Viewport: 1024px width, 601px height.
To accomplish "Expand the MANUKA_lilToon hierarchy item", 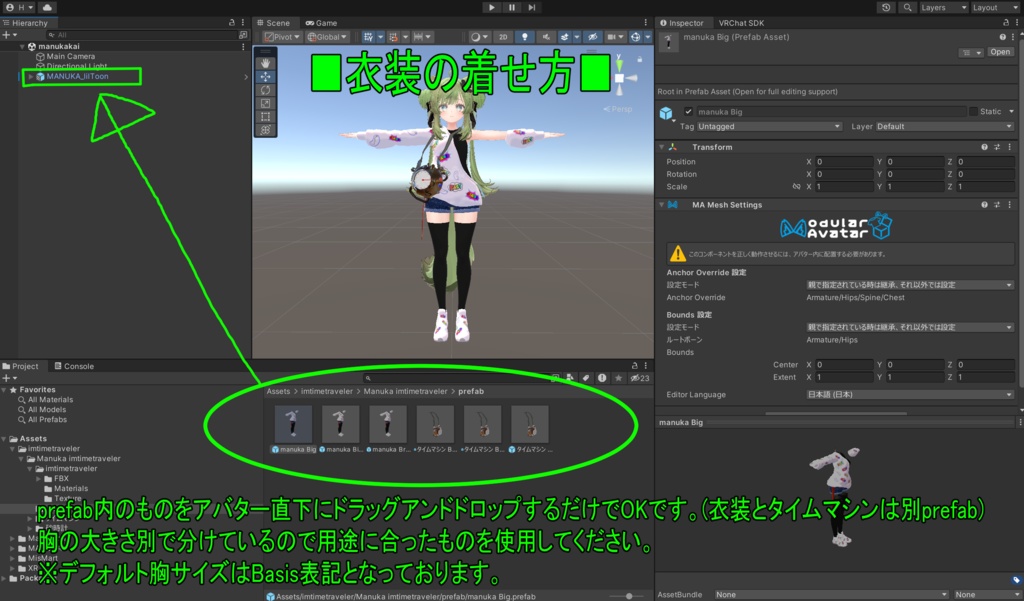I will click(30, 76).
